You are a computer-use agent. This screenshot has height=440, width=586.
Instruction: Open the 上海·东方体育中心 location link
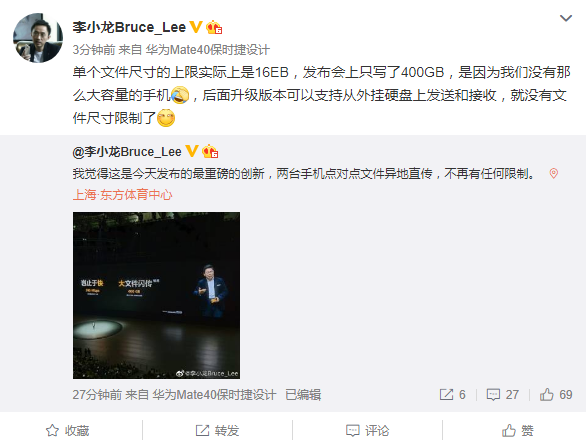click(x=123, y=195)
